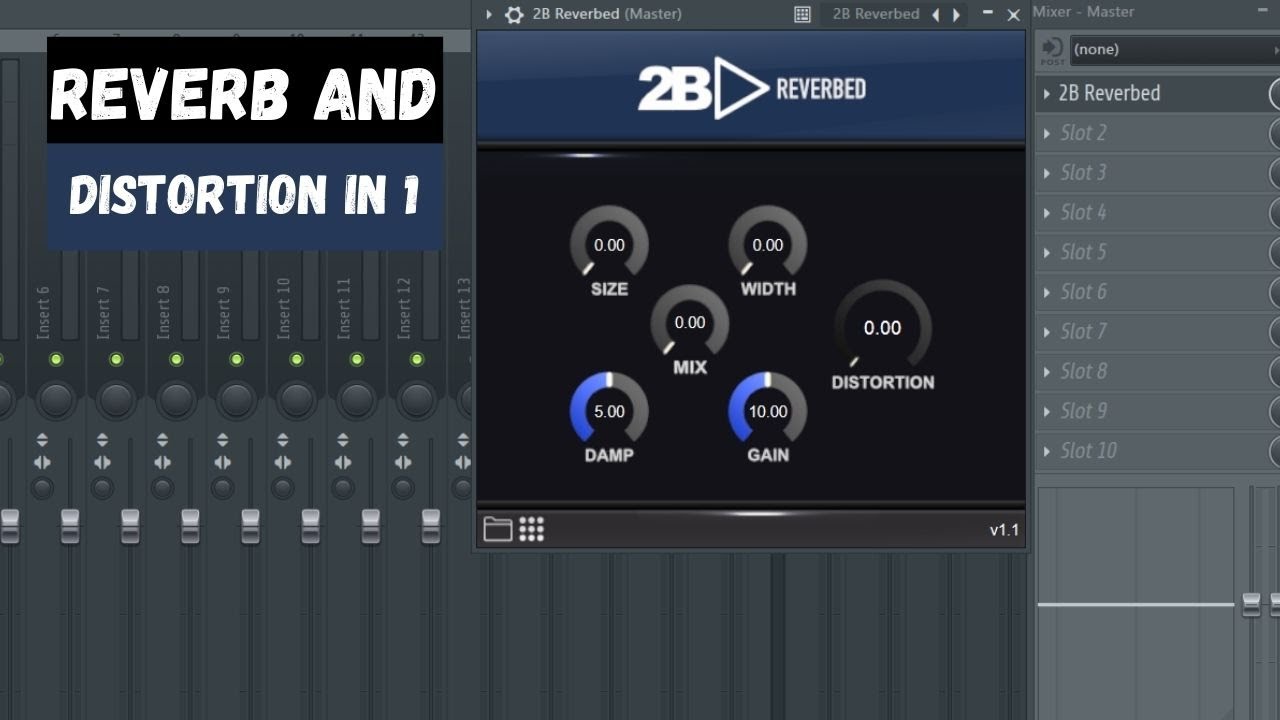Click the folder icon in 2B Reverbed footer
Screen dimensions: 1280x720
[x=498, y=529]
